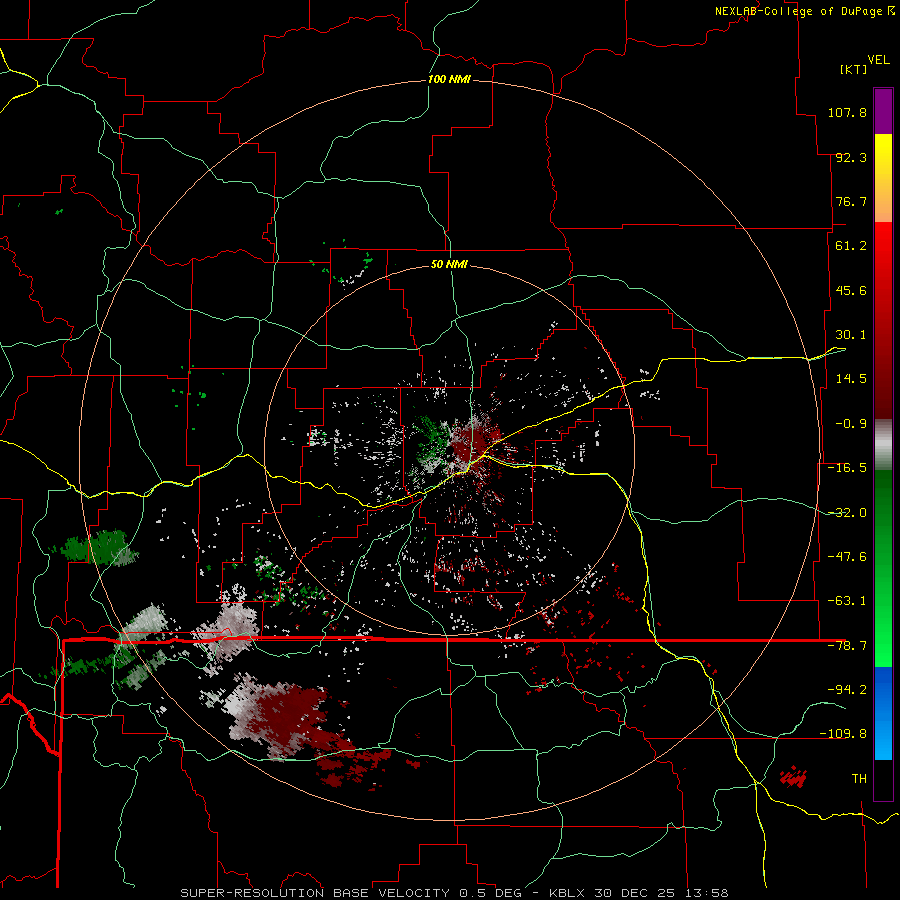Click the -78.7 legend value
900x900 pixels.
[847, 646]
